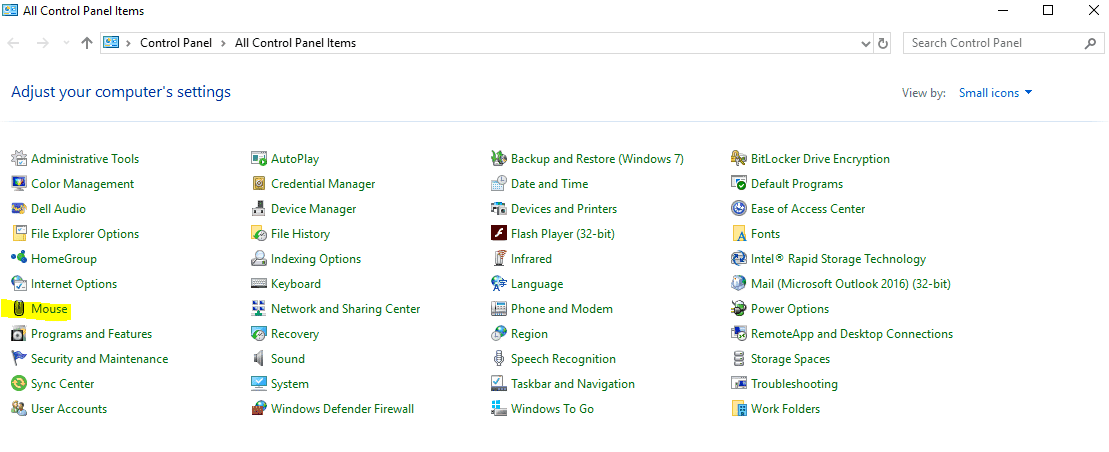This screenshot has width=1109, height=452.
Task: Click the Backup and Restore icon
Action: coord(499,158)
